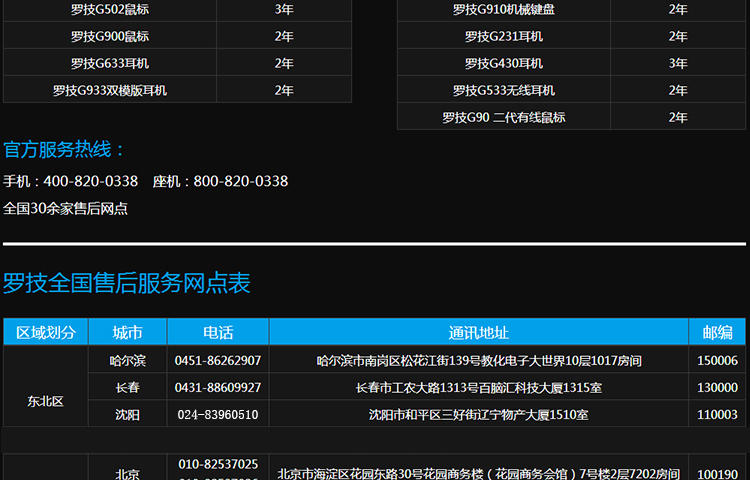
Task: Click mobile hotline number 400-820-0338
Action: [x=91, y=182]
